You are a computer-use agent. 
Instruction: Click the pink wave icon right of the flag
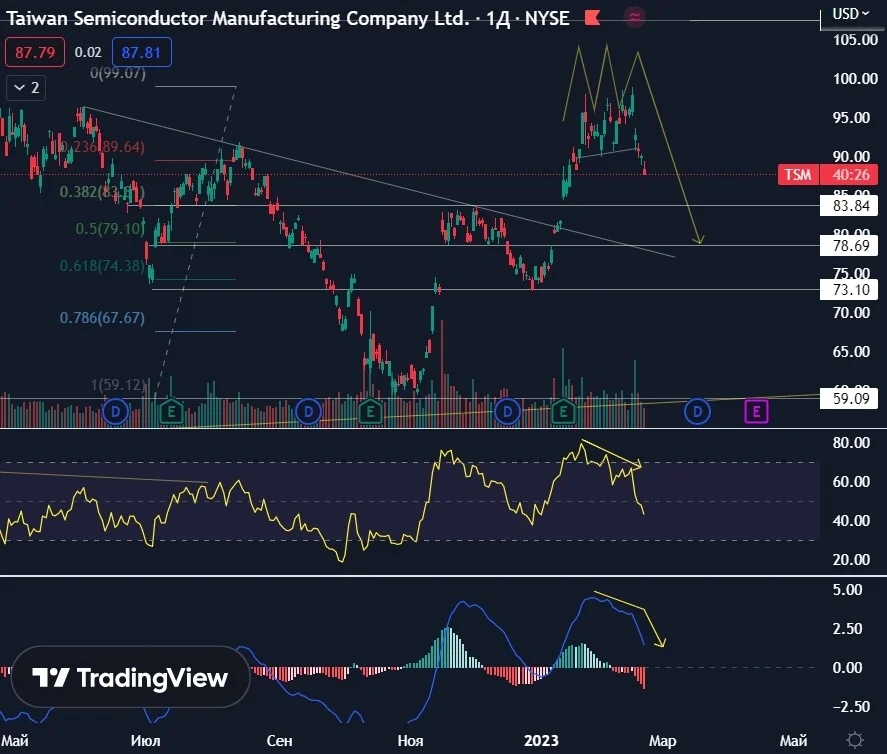[634, 18]
